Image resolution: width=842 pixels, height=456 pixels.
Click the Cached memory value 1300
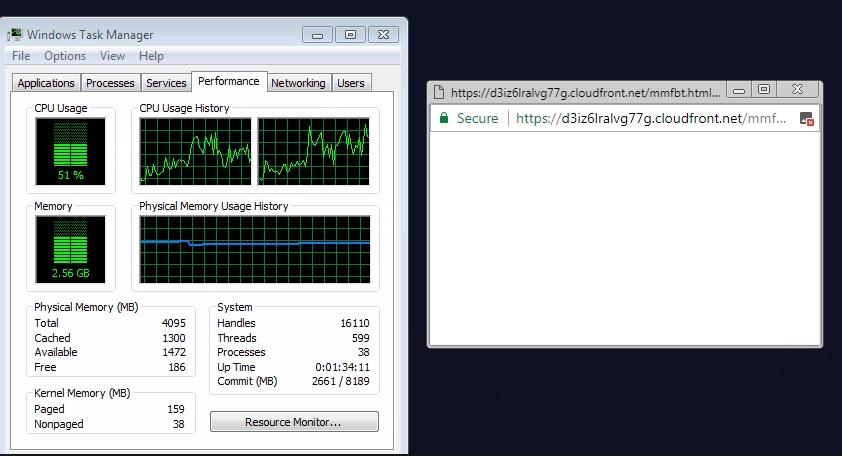pos(173,338)
